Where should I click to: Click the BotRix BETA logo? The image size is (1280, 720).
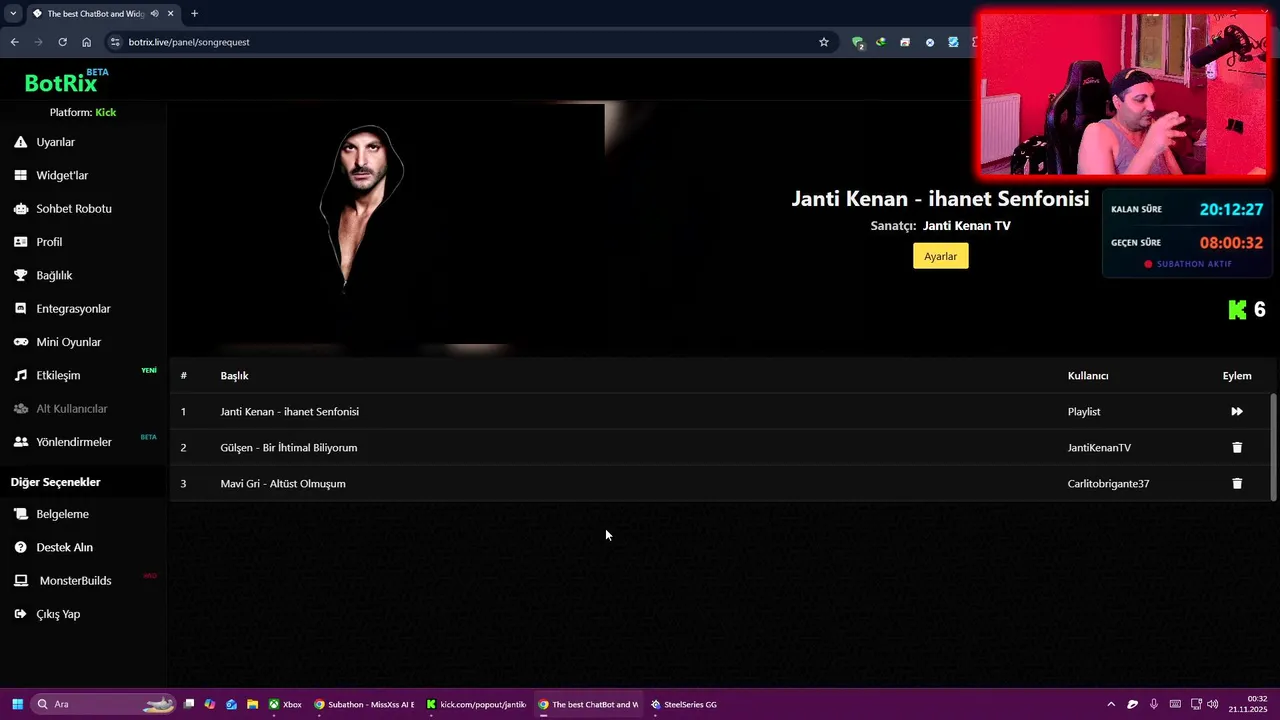click(66, 81)
